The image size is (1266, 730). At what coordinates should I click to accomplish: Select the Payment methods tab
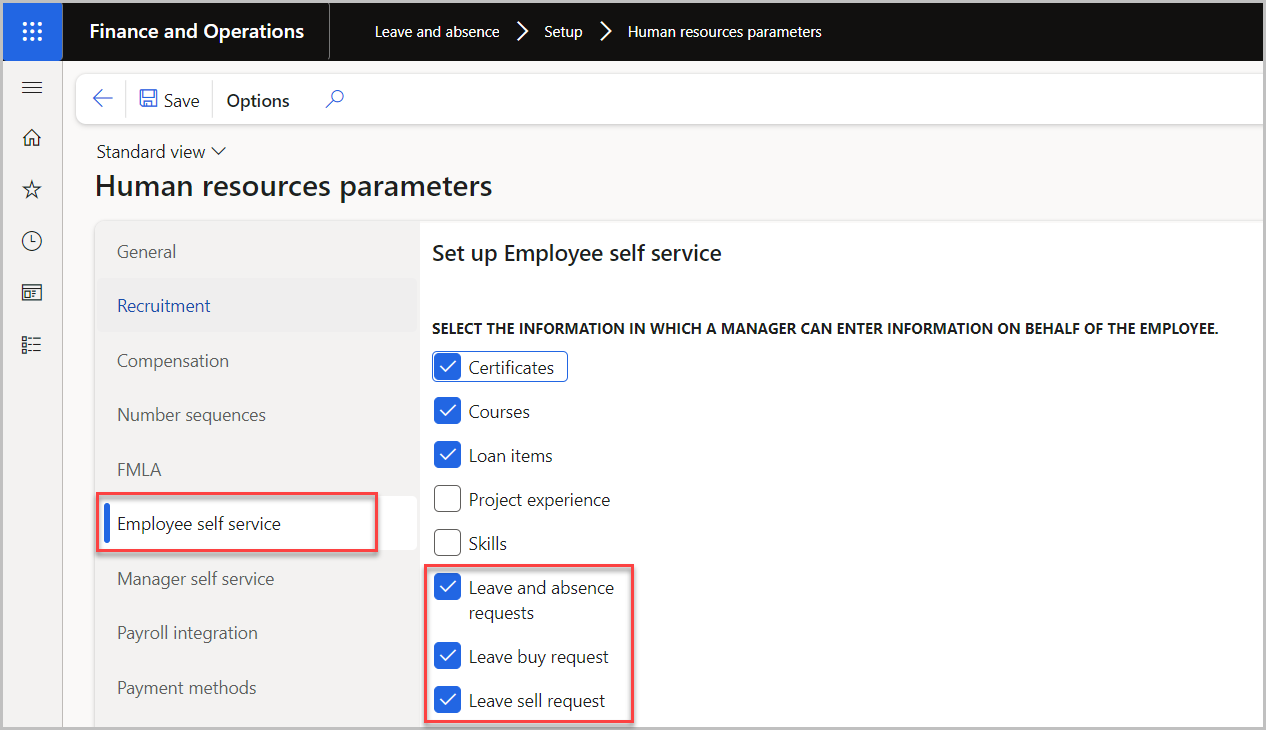pos(256,688)
